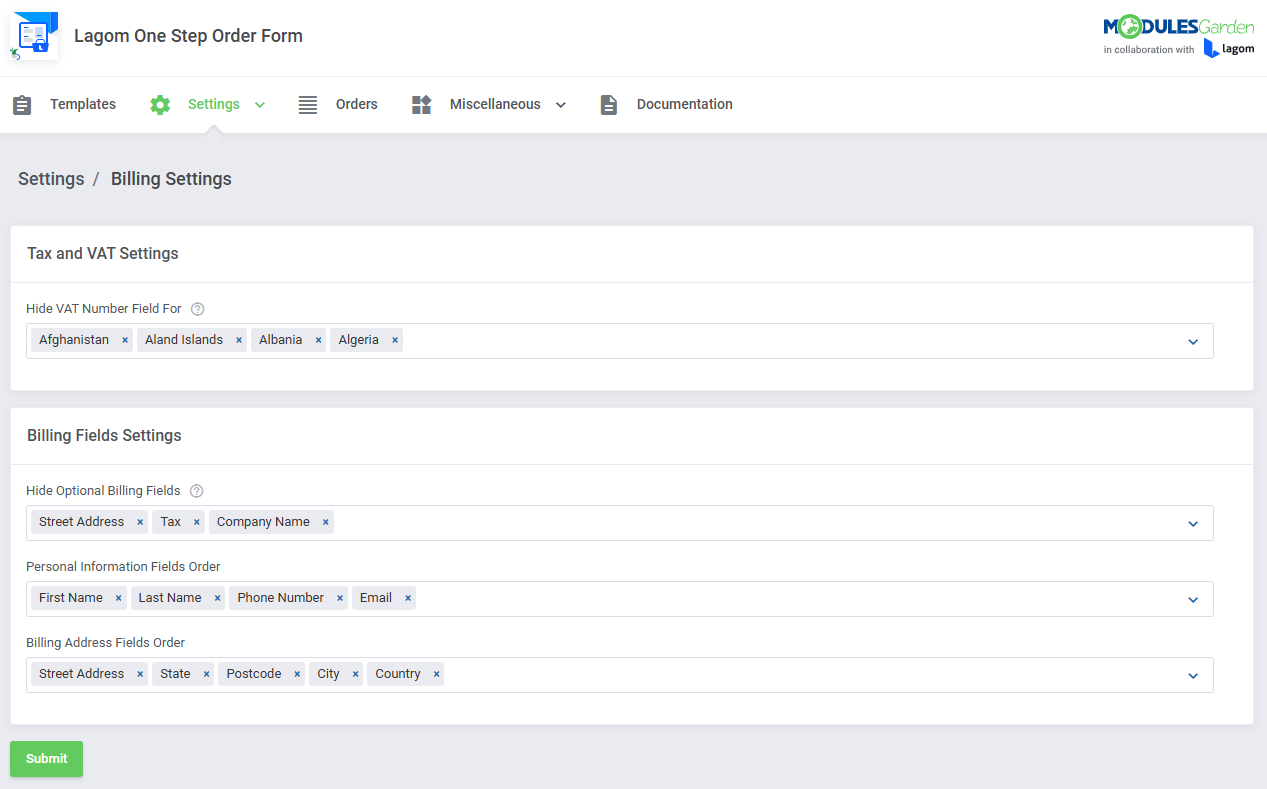Image resolution: width=1267 pixels, height=789 pixels.
Task: Remove Postcode tag
Action: [x=297, y=674]
